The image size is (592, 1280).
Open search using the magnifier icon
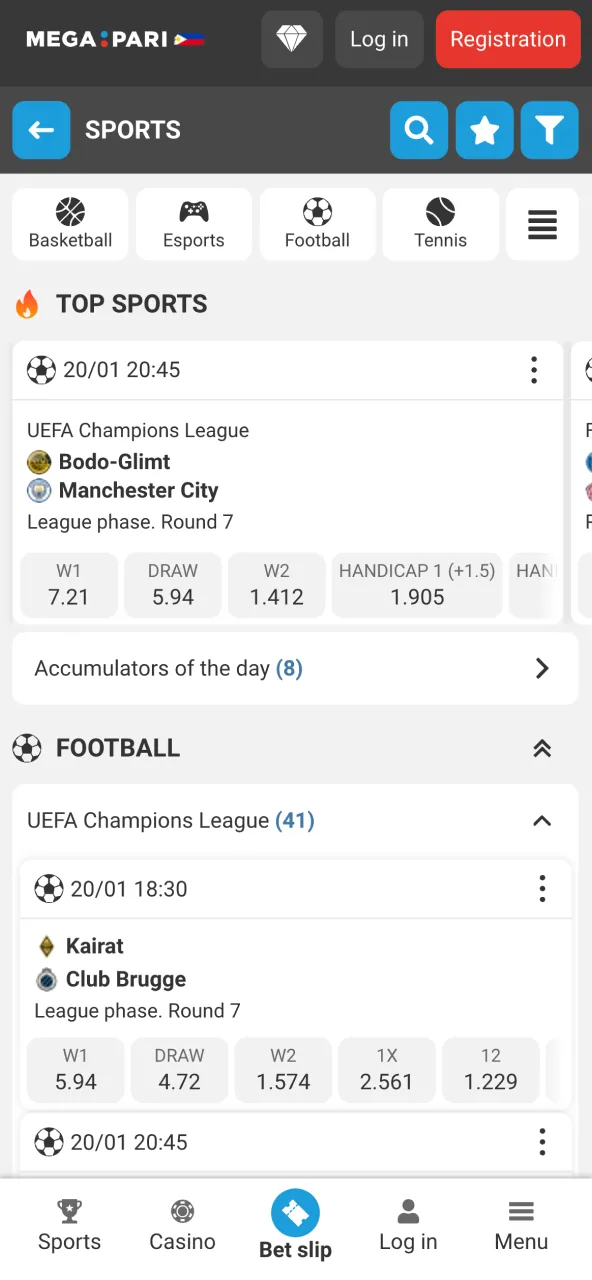coord(419,130)
